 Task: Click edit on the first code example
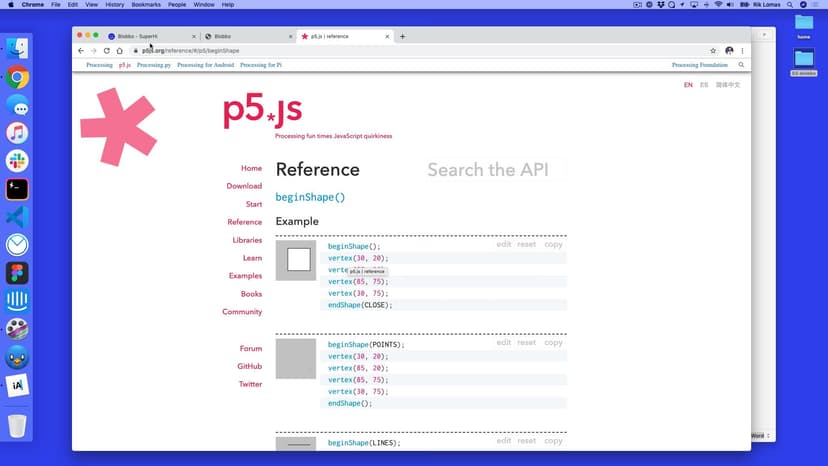(x=504, y=244)
